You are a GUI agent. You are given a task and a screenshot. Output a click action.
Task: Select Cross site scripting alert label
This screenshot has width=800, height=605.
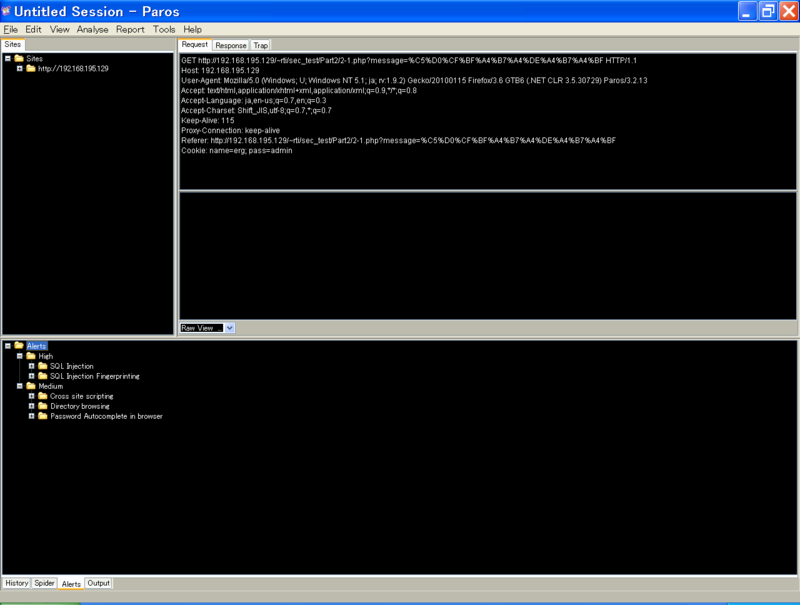[82, 396]
